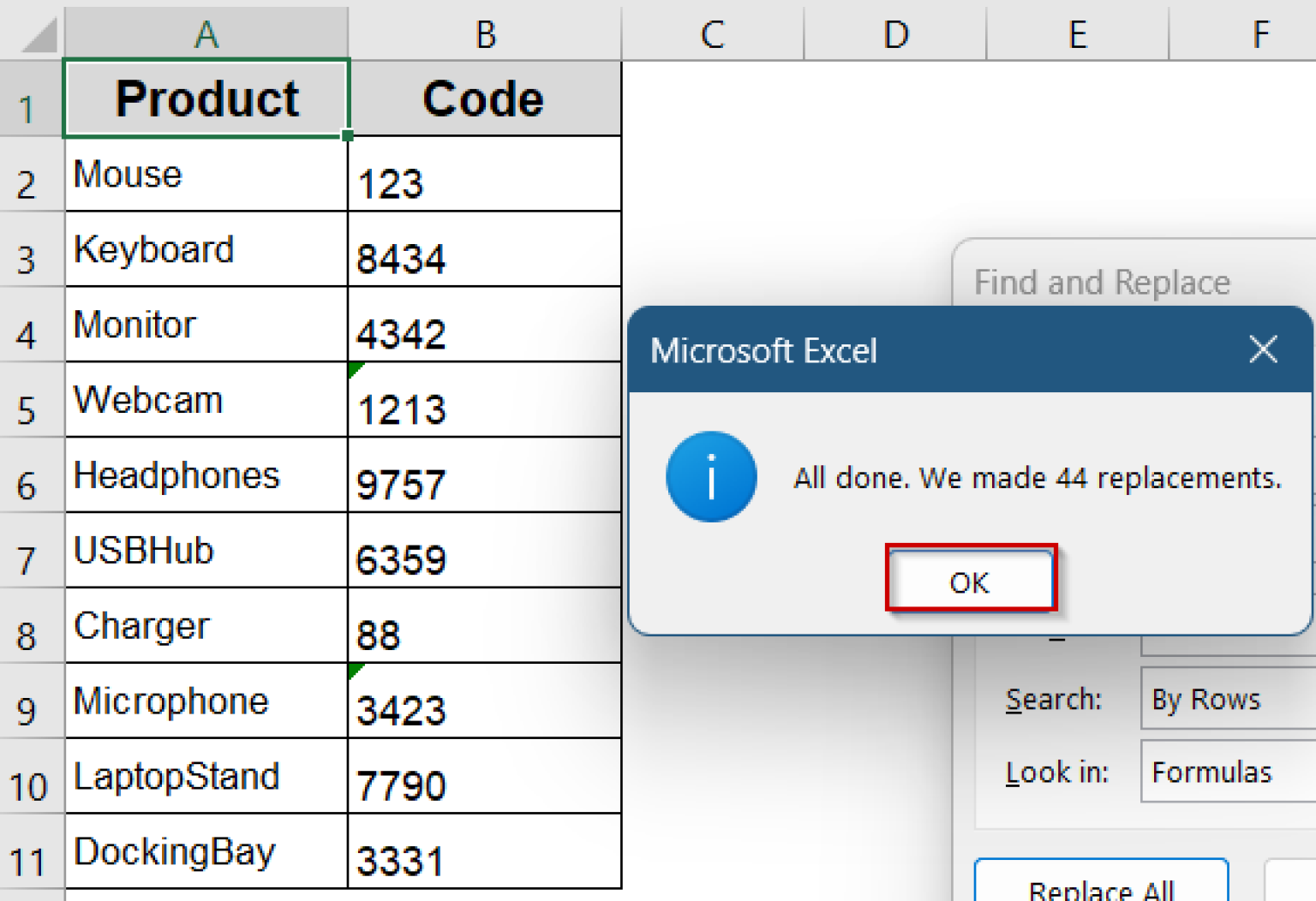Select column A header

(206, 34)
